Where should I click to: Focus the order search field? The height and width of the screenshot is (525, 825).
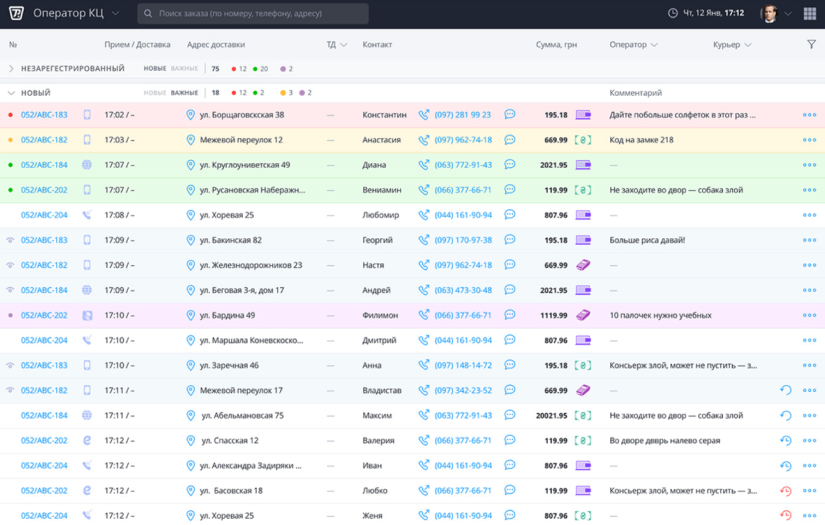253,14
